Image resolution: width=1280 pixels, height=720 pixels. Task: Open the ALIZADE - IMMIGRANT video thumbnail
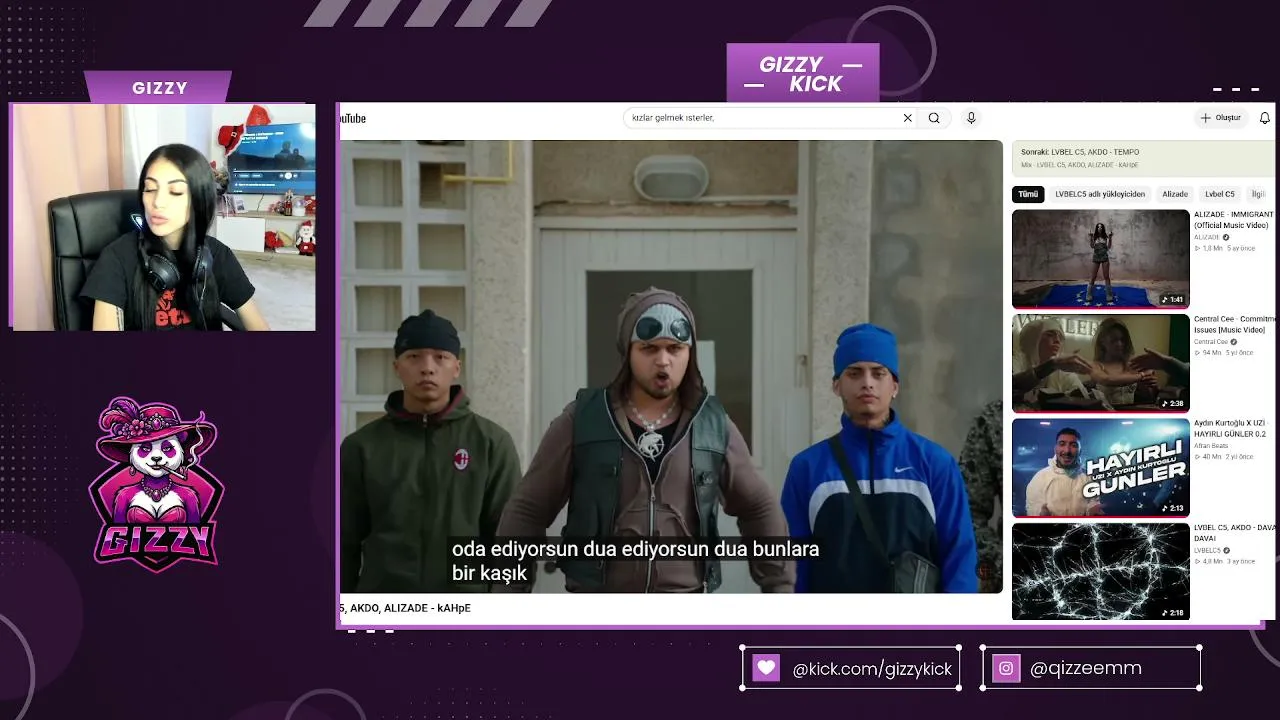(x=1100, y=258)
